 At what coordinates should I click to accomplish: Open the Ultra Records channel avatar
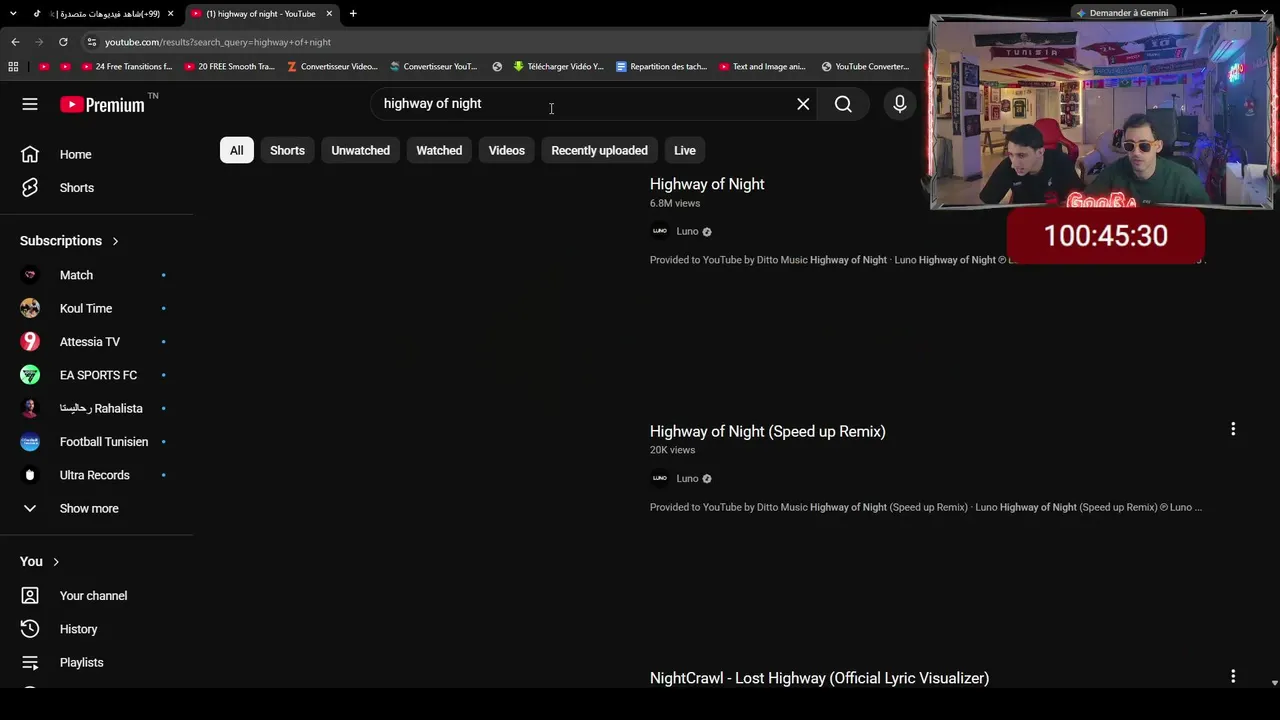30,475
